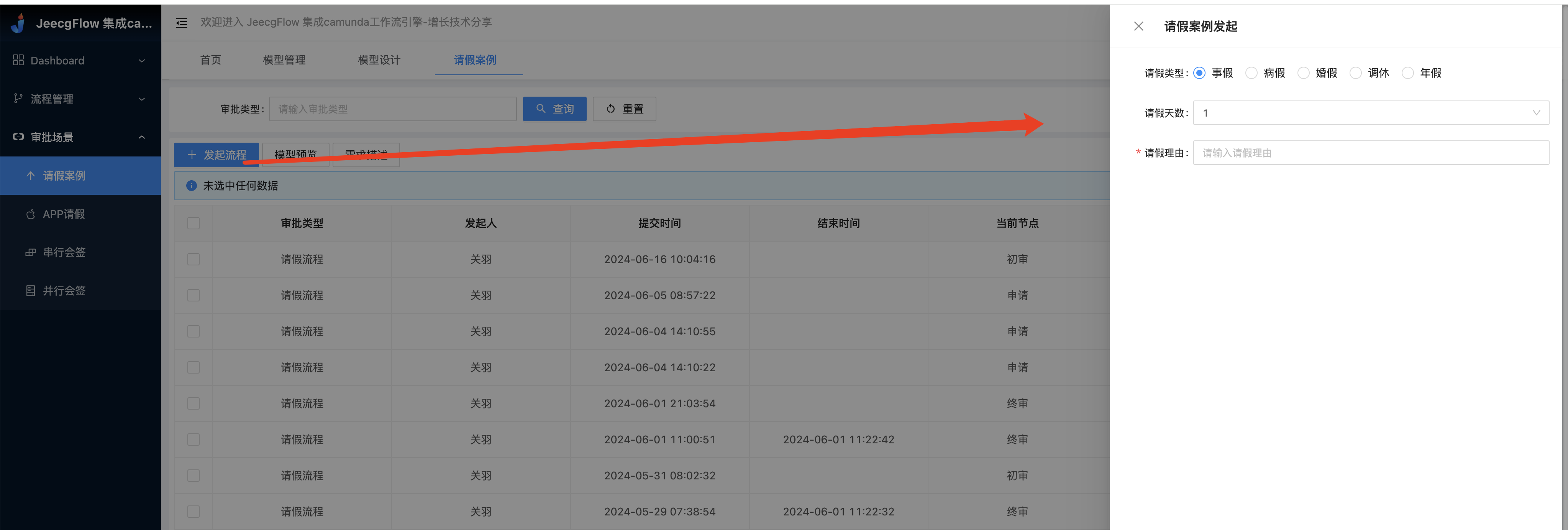
Task: Open the 请假天数 dropdown
Action: [x=1371, y=113]
